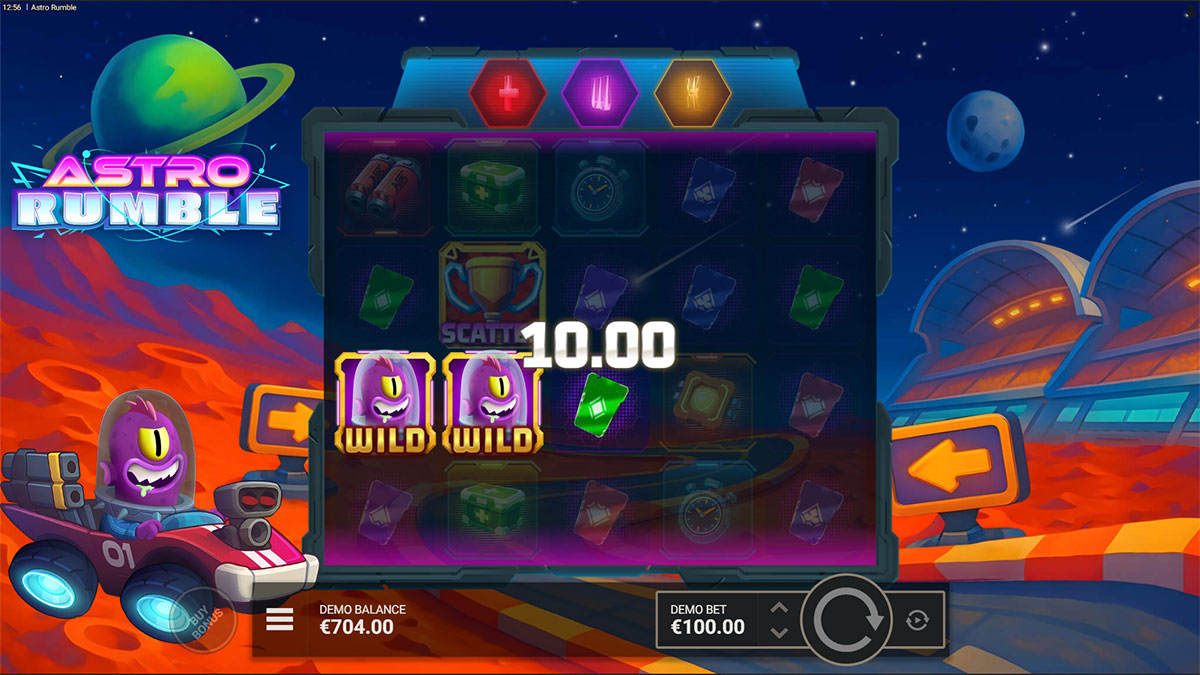Click the 10.00 win amount display
1200x675 pixels.
(600, 346)
